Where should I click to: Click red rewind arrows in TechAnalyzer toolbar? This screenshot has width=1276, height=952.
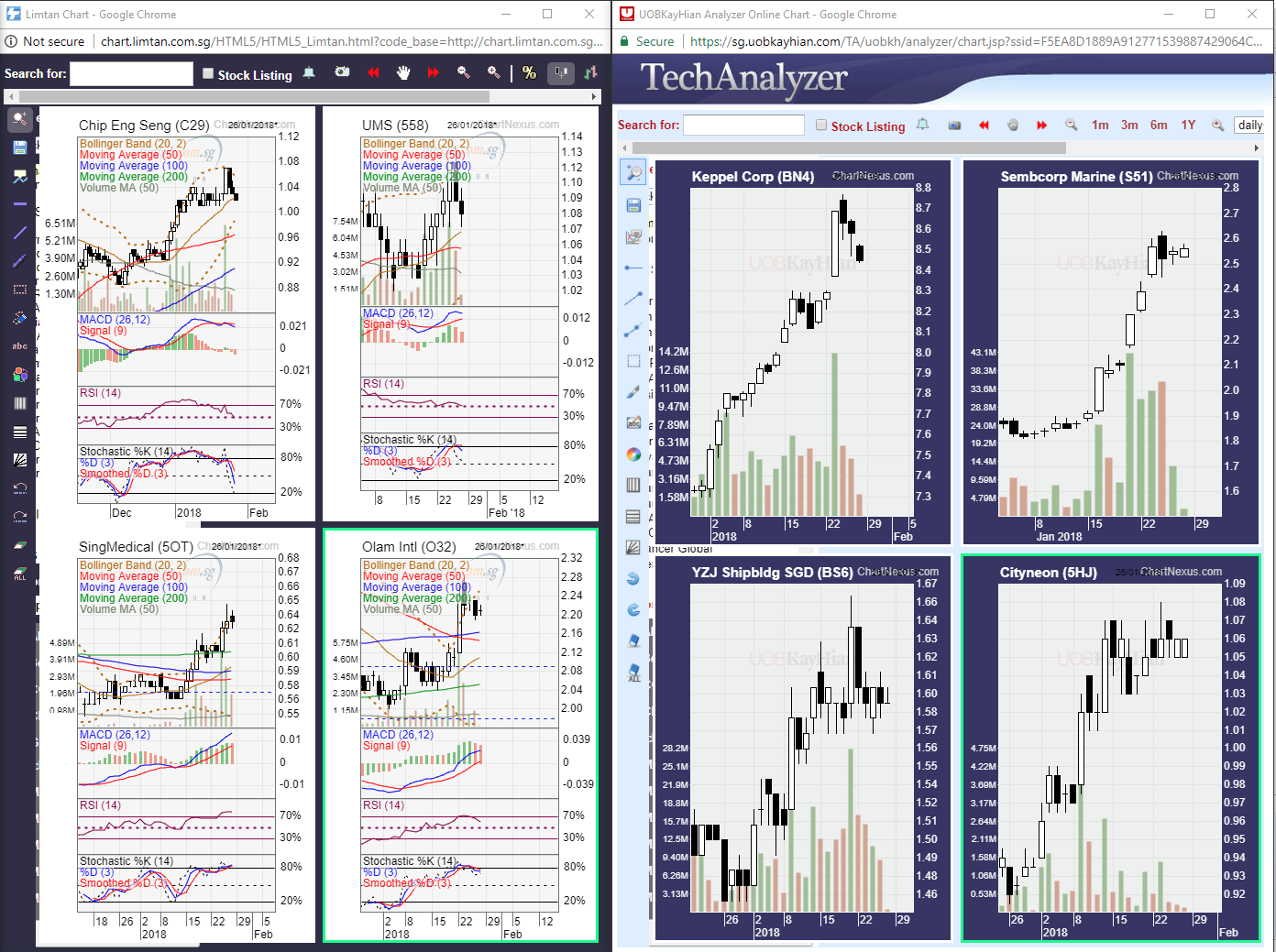point(984,126)
